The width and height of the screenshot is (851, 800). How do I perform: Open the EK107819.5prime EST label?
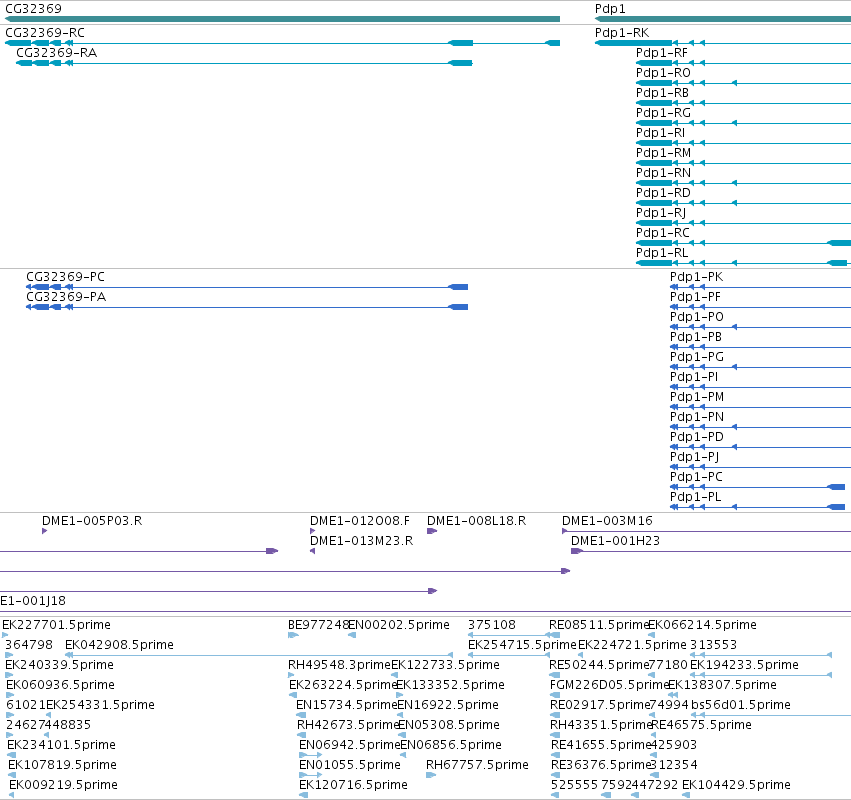[x=63, y=766]
